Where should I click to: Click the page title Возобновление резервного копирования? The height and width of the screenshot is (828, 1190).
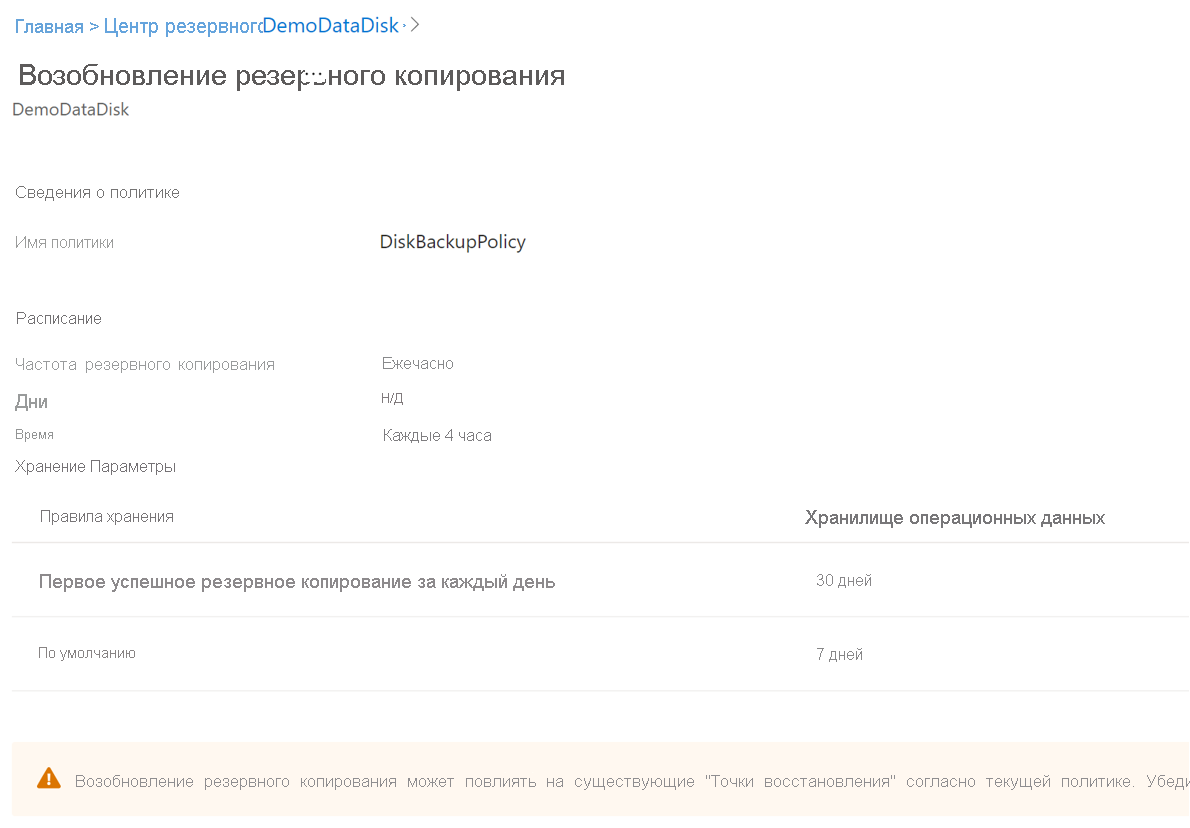pyautogui.click(x=292, y=76)
